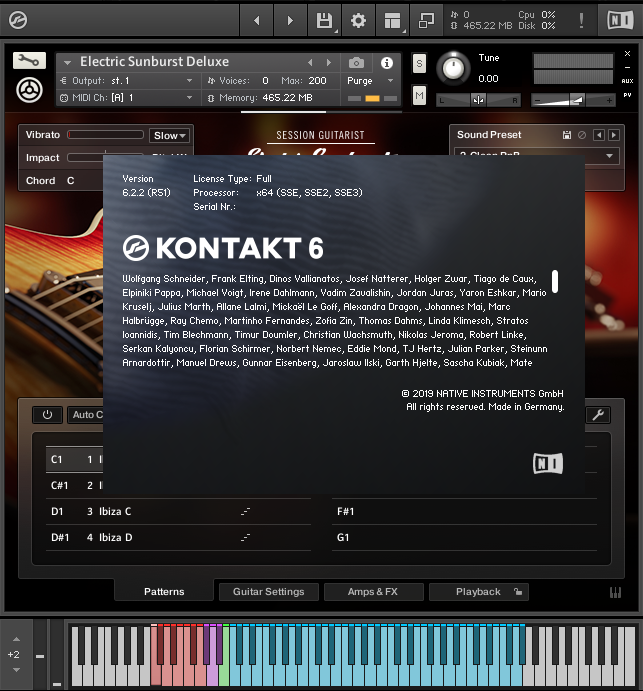643x691 pixels.
Task: Reset the Sound Preset with circle-slash icon
Action: point(582,135)
